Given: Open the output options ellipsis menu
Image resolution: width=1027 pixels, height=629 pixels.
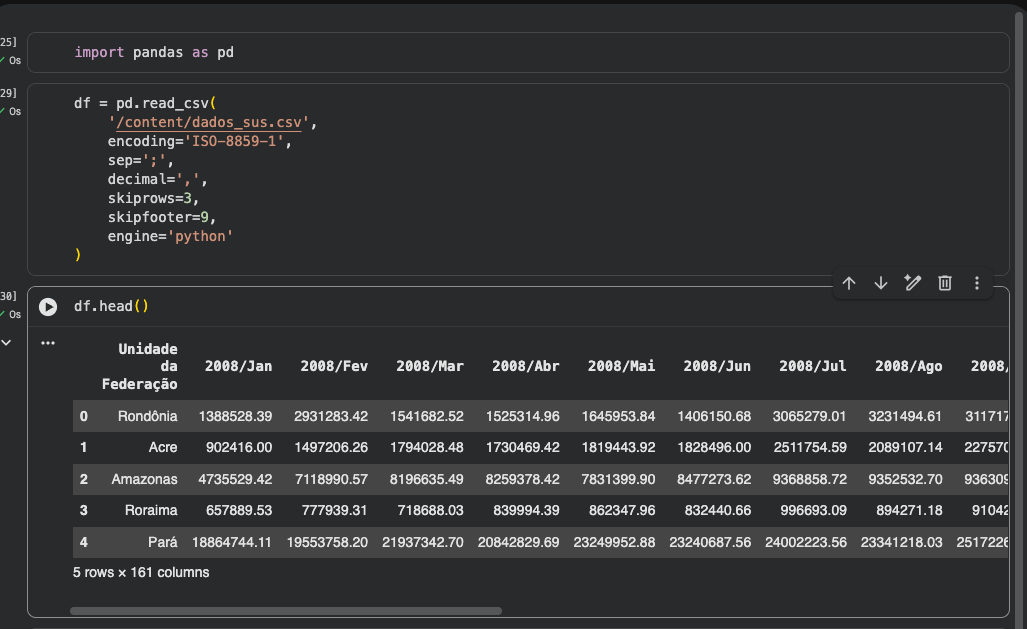Looking at the screenshot, I should click(x=47, y=343).
